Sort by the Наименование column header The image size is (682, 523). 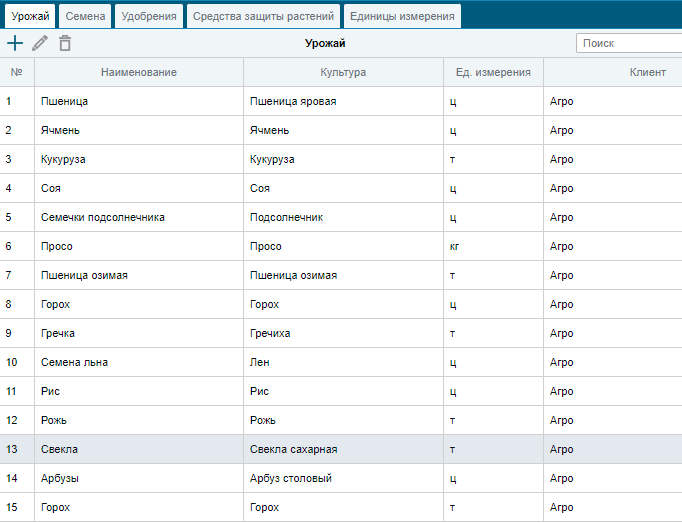click(x=139, y=72)
